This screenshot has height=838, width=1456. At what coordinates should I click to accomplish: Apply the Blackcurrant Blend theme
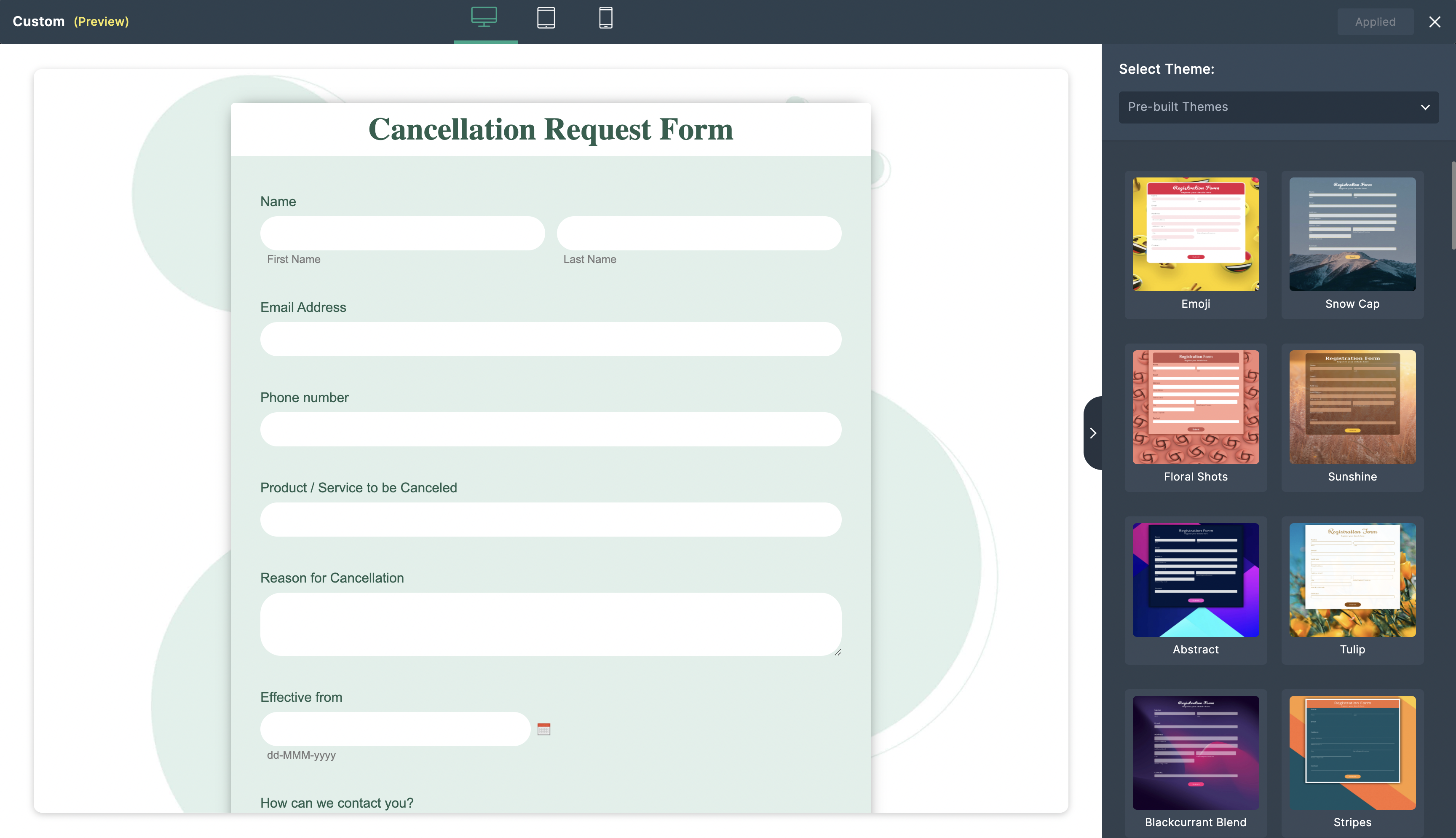(1196, 752)
